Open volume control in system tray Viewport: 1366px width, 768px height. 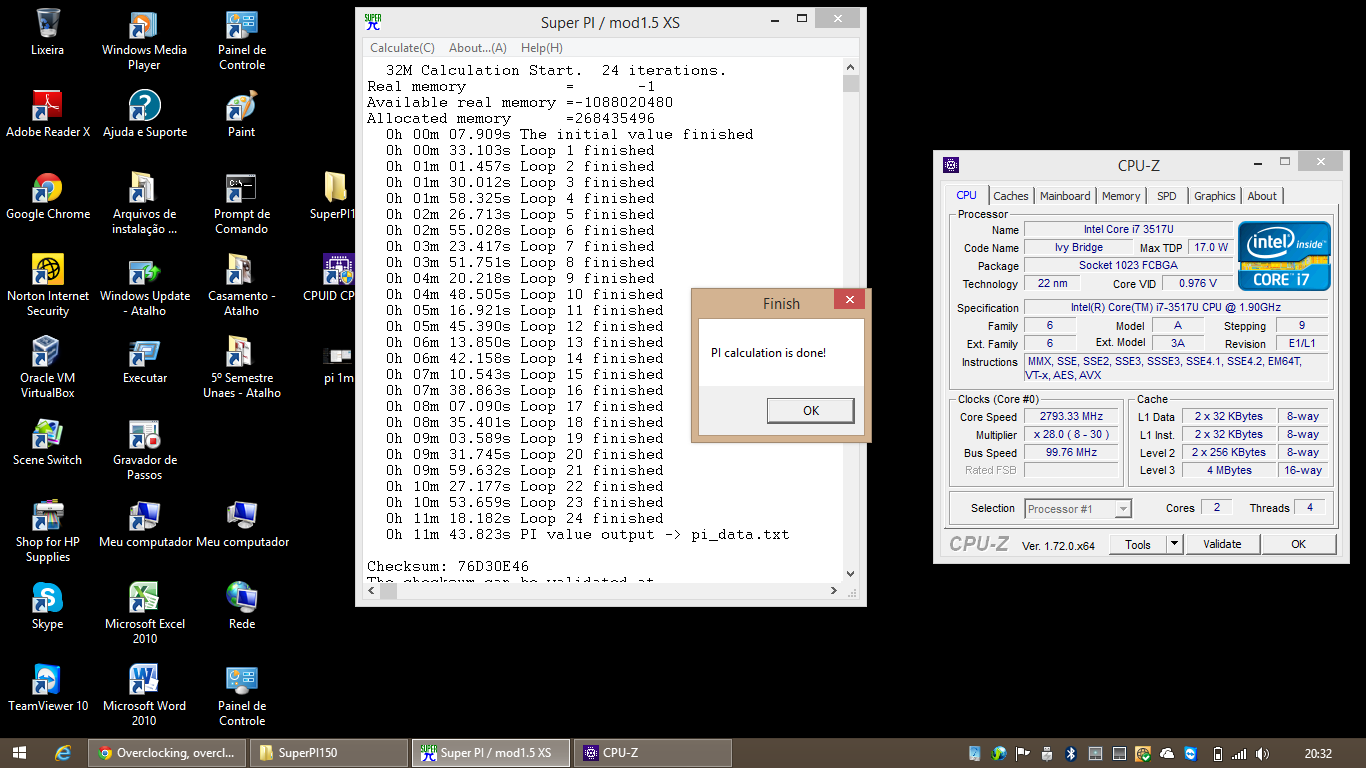coord(1262,753)
